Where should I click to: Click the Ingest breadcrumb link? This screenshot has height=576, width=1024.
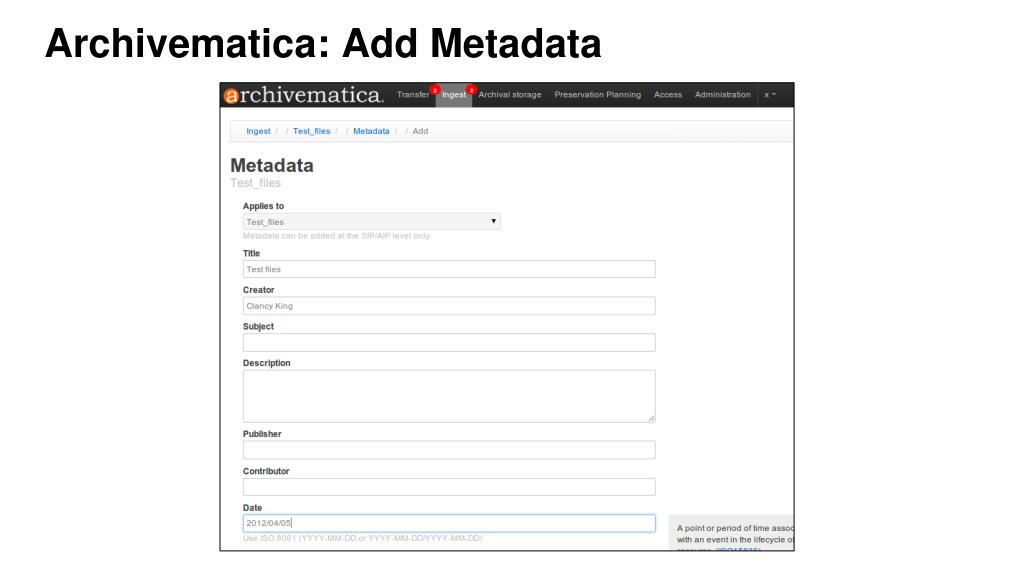tap(258, 131)
